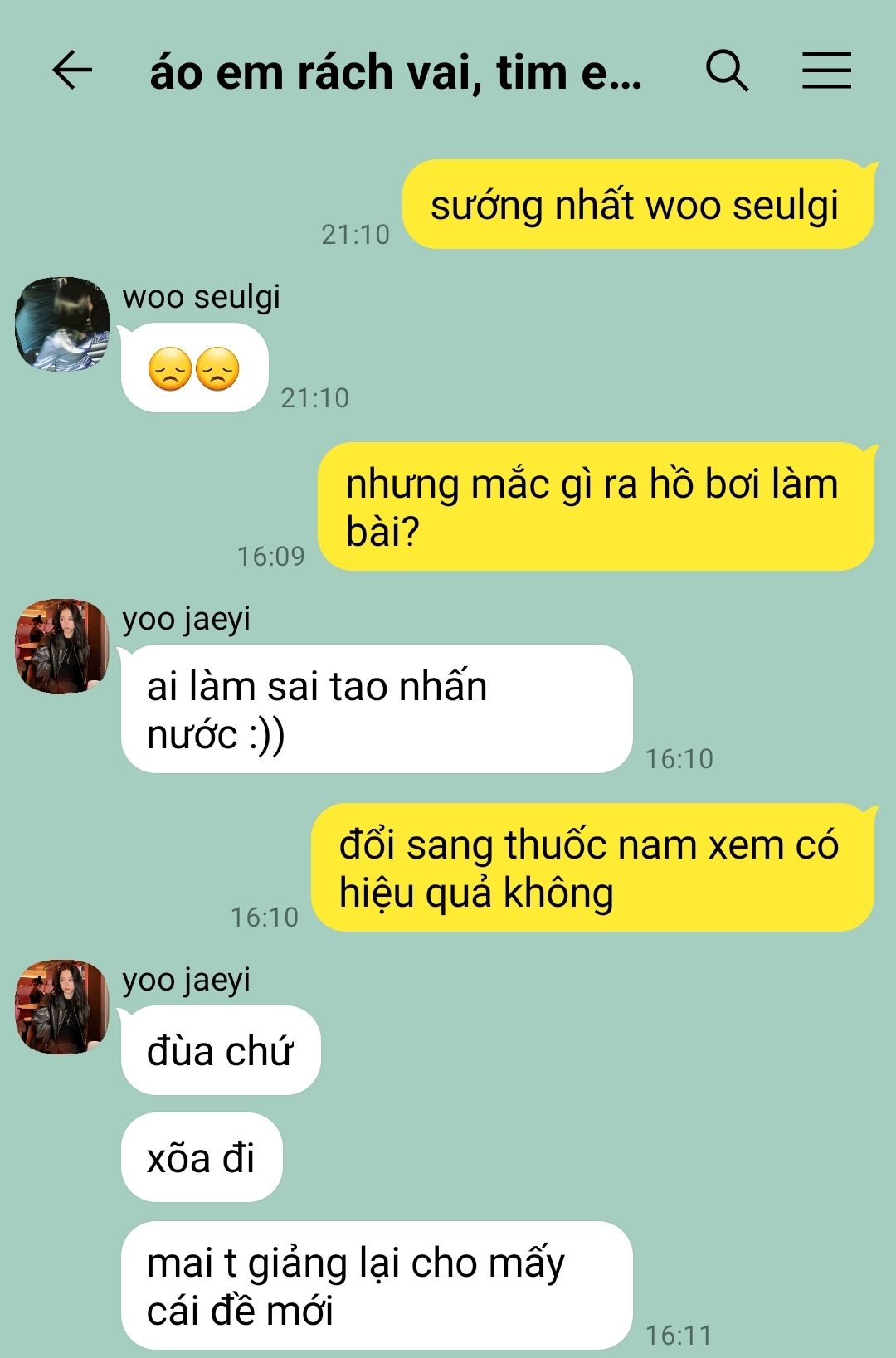
Task: Tap the second 'yoo jaeyi' sender name
Action: pos(187,980)
